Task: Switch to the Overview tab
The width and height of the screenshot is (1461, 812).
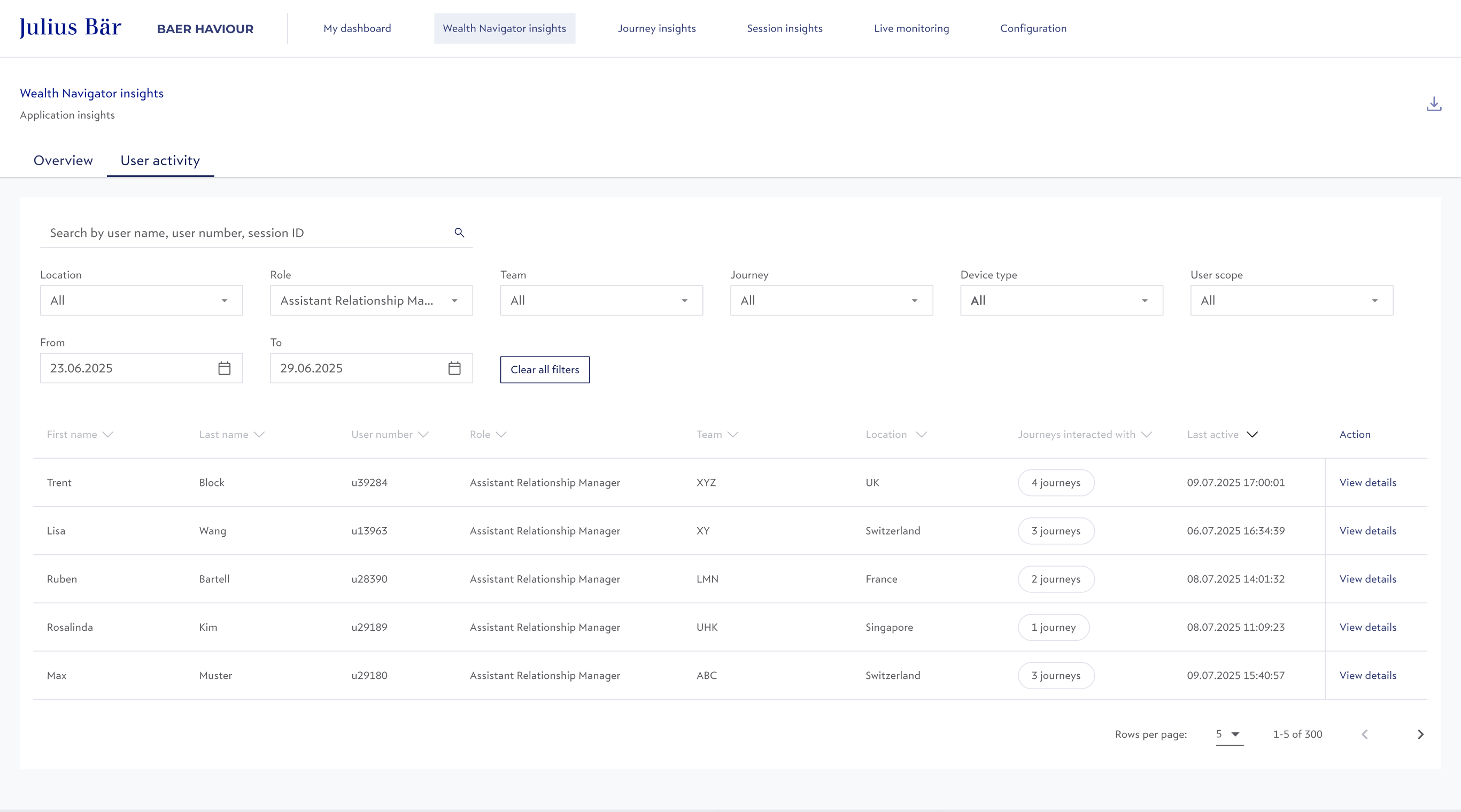Action: (63, 160)
